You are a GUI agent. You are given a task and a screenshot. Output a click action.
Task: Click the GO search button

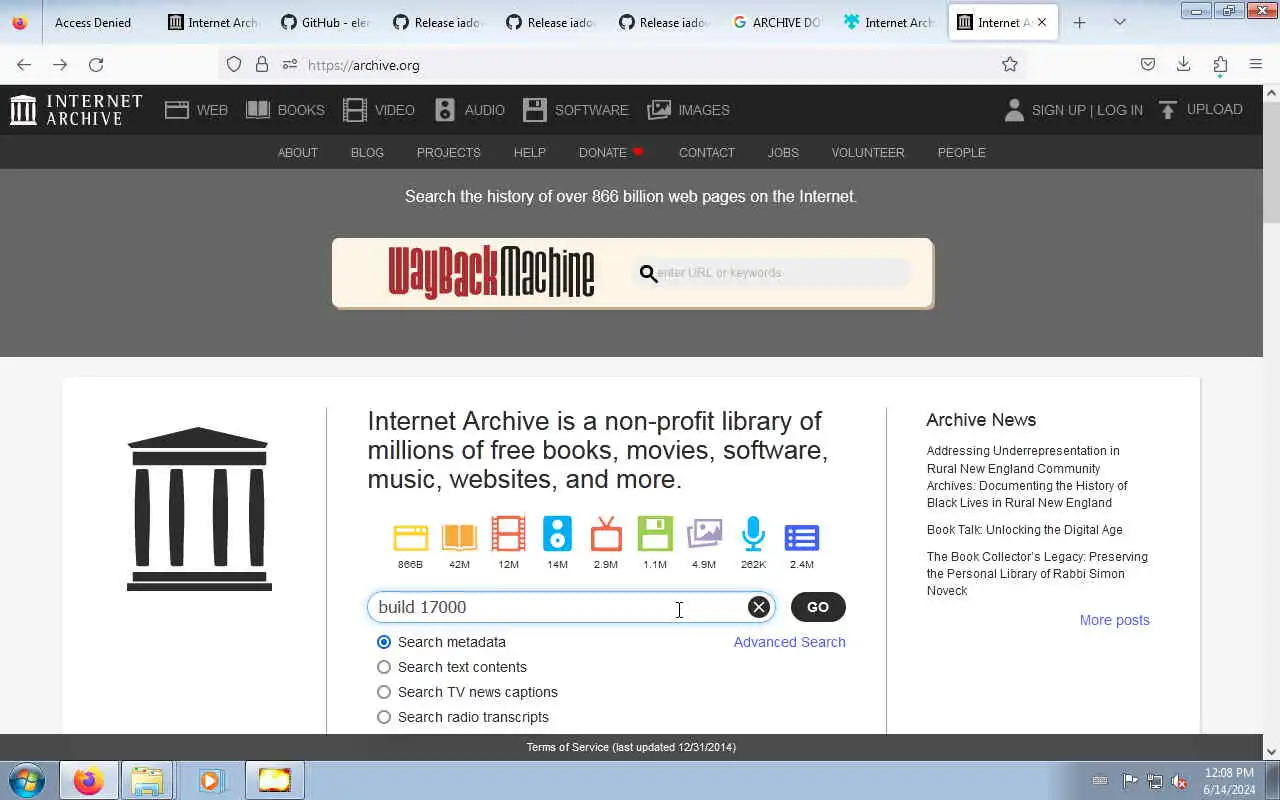point(818,607)
